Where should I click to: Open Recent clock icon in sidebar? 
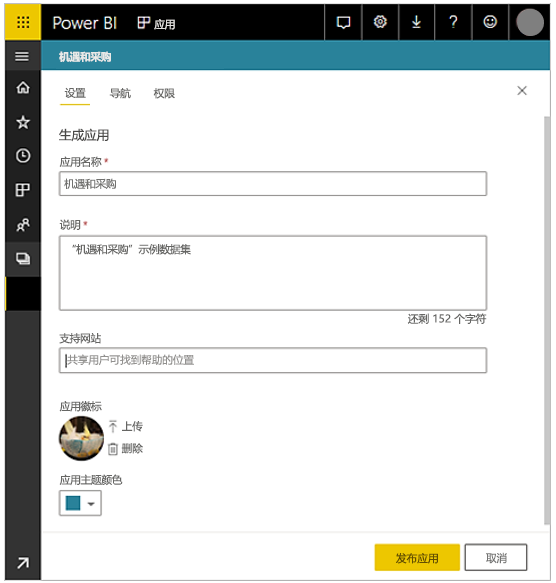[x=23, y=155]
